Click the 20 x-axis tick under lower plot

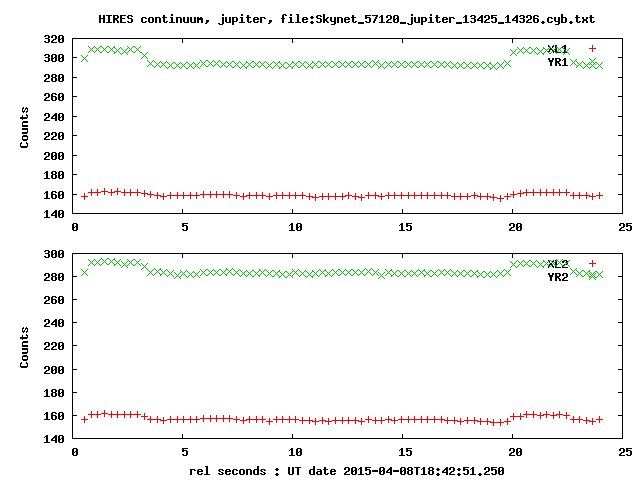click(x=515, y=452)
